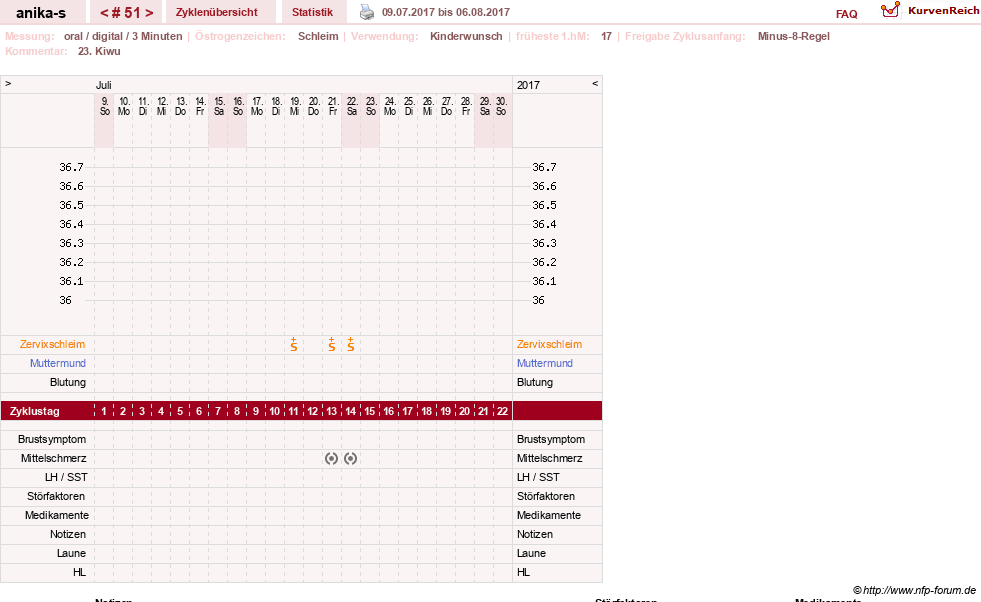This screenshot has width=981, height=602.
Task: Click left 'Blutung' row label
Action: point(68,382)
